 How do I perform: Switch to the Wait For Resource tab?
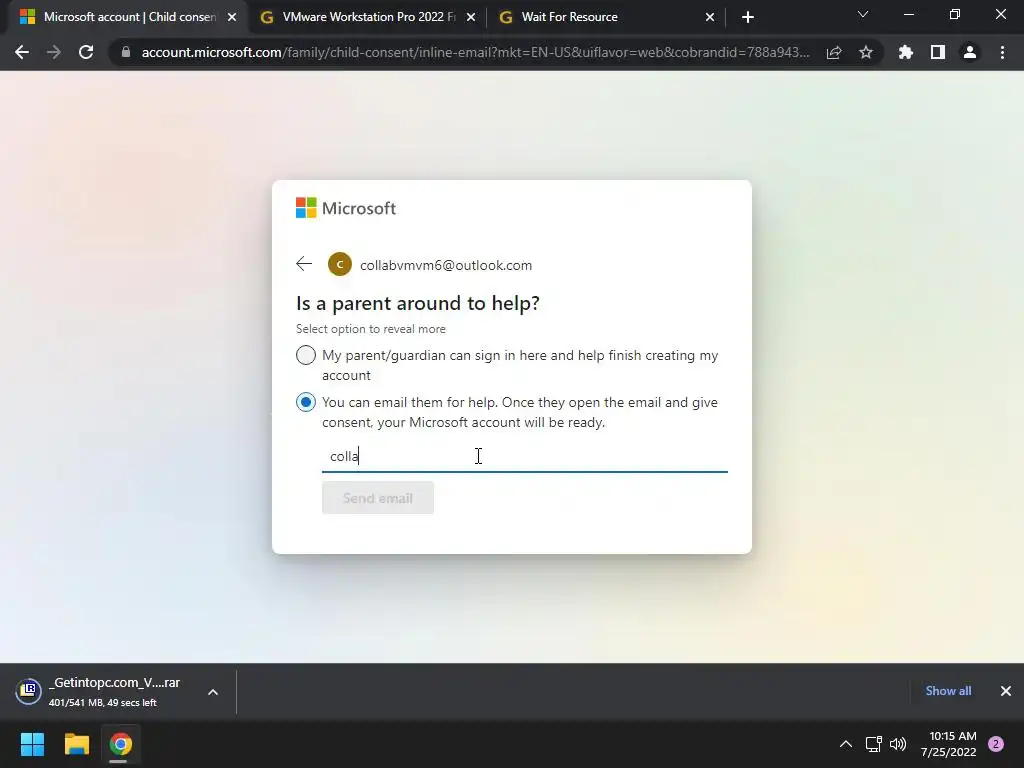pos(606,17)
